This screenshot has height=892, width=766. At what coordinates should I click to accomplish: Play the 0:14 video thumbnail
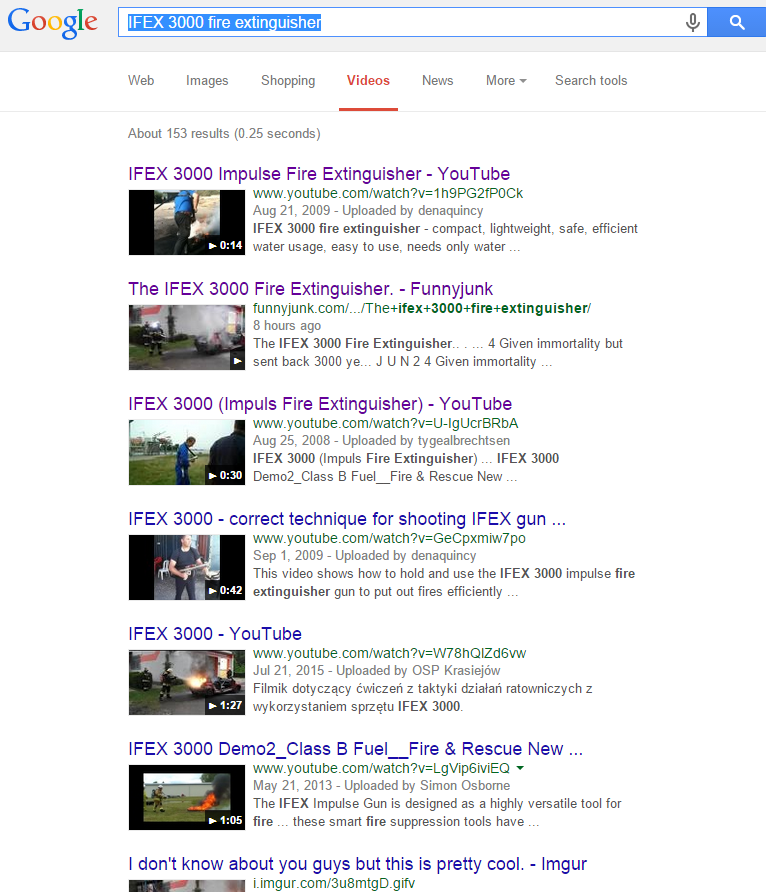186,222
